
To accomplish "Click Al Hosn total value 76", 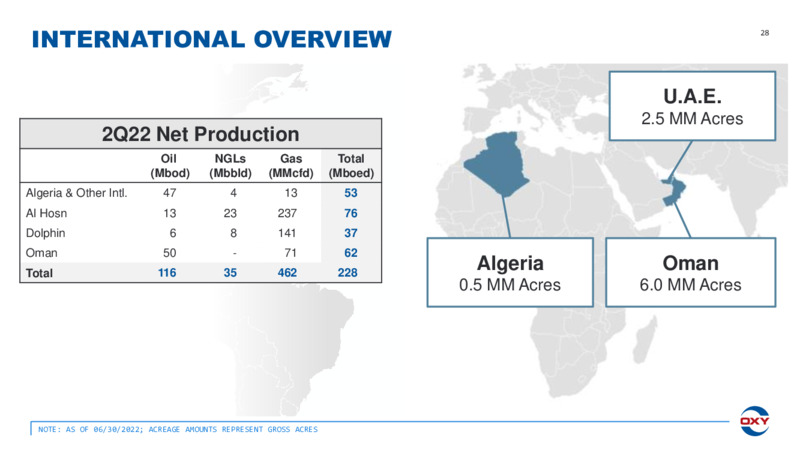I will (x=351, y=213).
